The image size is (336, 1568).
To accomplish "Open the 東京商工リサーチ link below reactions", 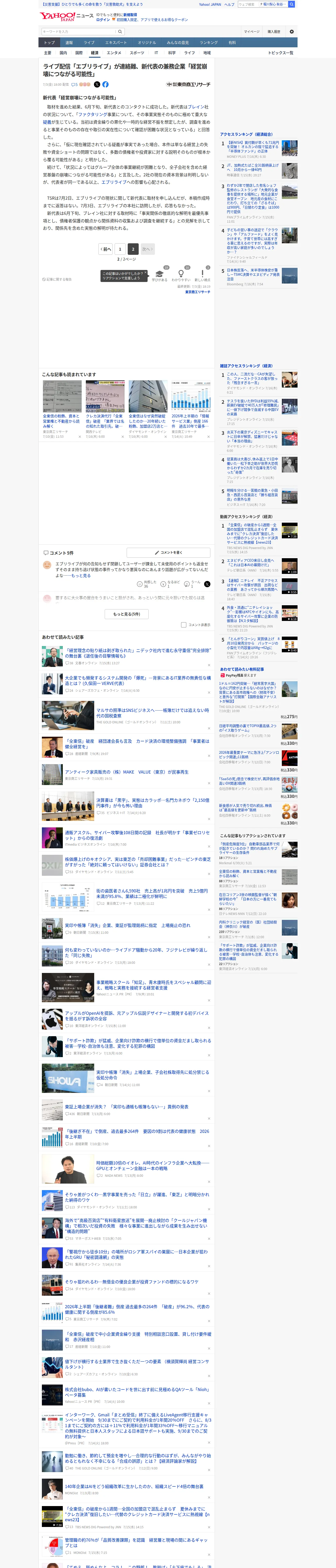I will coord(198,292).
